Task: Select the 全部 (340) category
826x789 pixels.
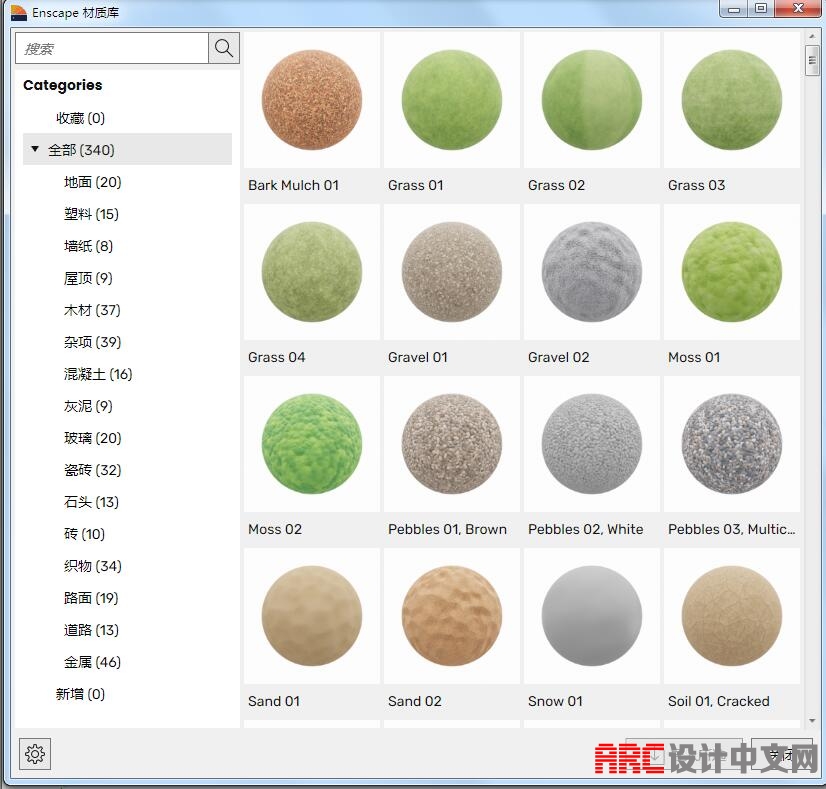Action: coord(127,150)
